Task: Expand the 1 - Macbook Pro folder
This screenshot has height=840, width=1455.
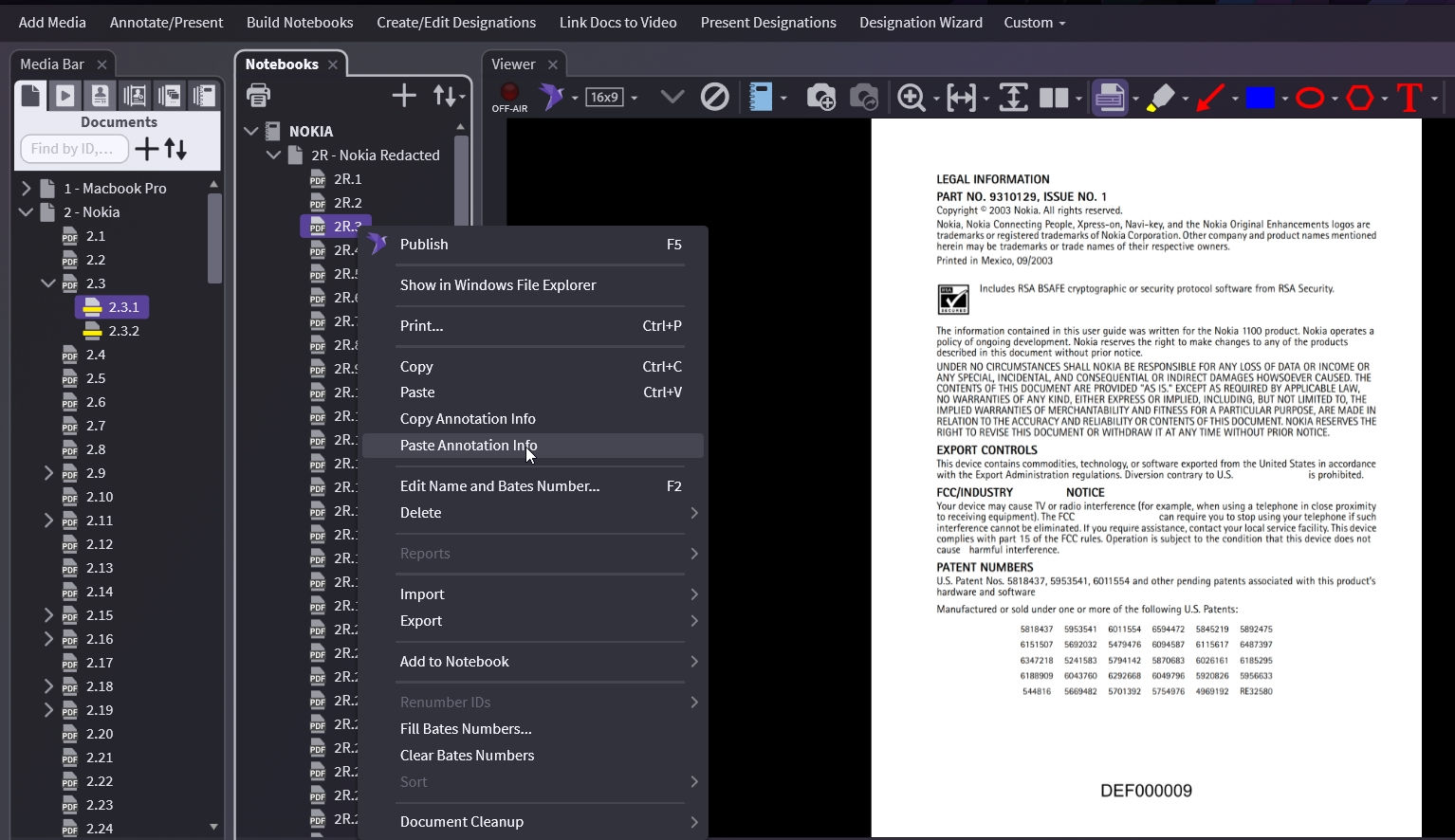Action: coord(27,189)
